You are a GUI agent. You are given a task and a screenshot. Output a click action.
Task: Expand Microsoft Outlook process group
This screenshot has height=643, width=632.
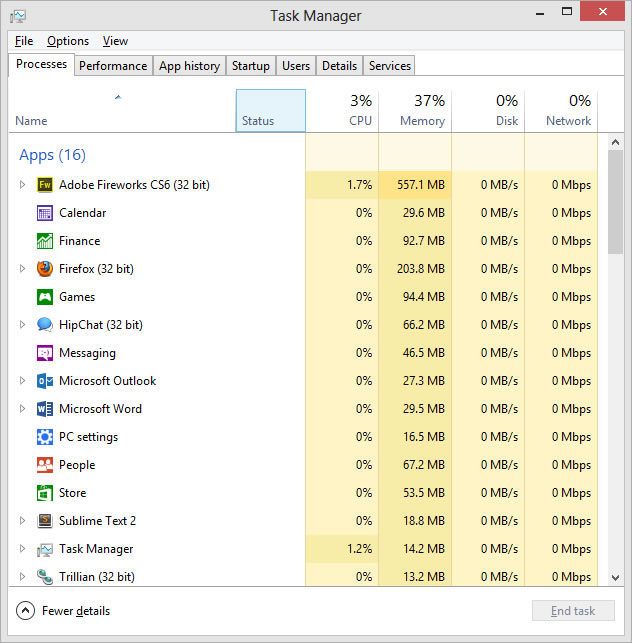coord(23,381)
